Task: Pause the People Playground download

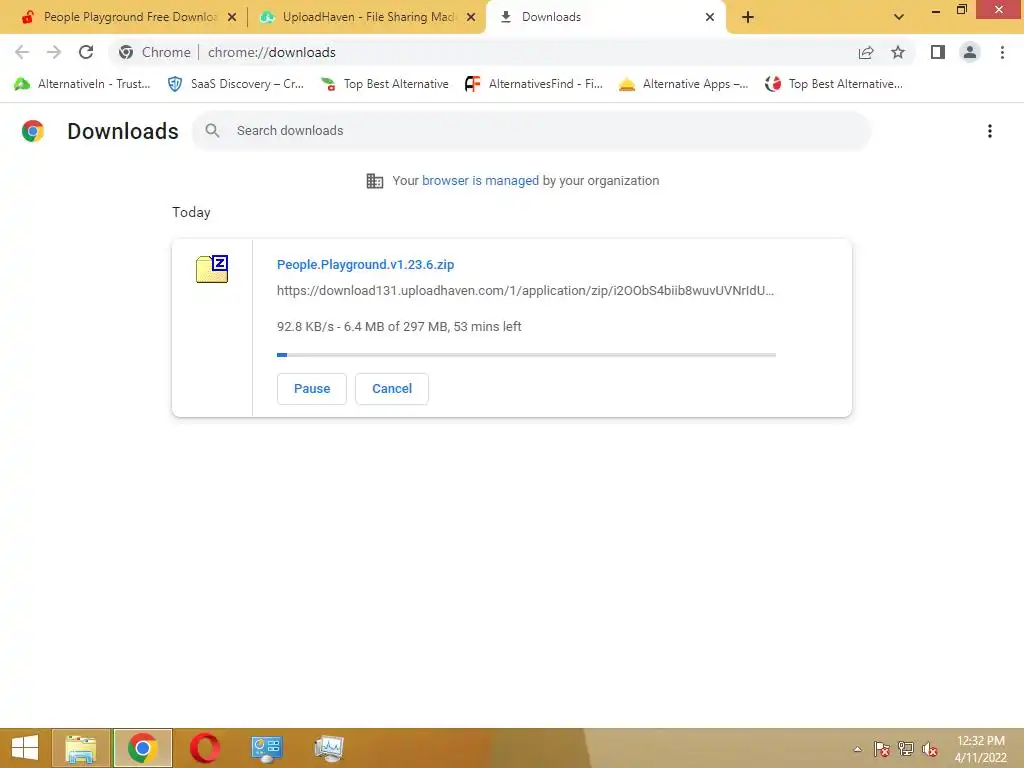Action: [312, 389]
